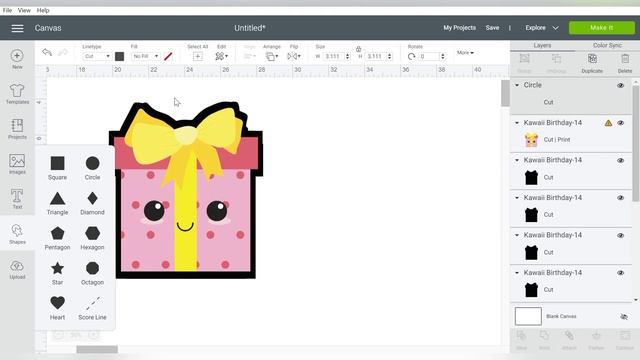Insert a Circle shape
The image size is (640, 360).
point(92,167)
